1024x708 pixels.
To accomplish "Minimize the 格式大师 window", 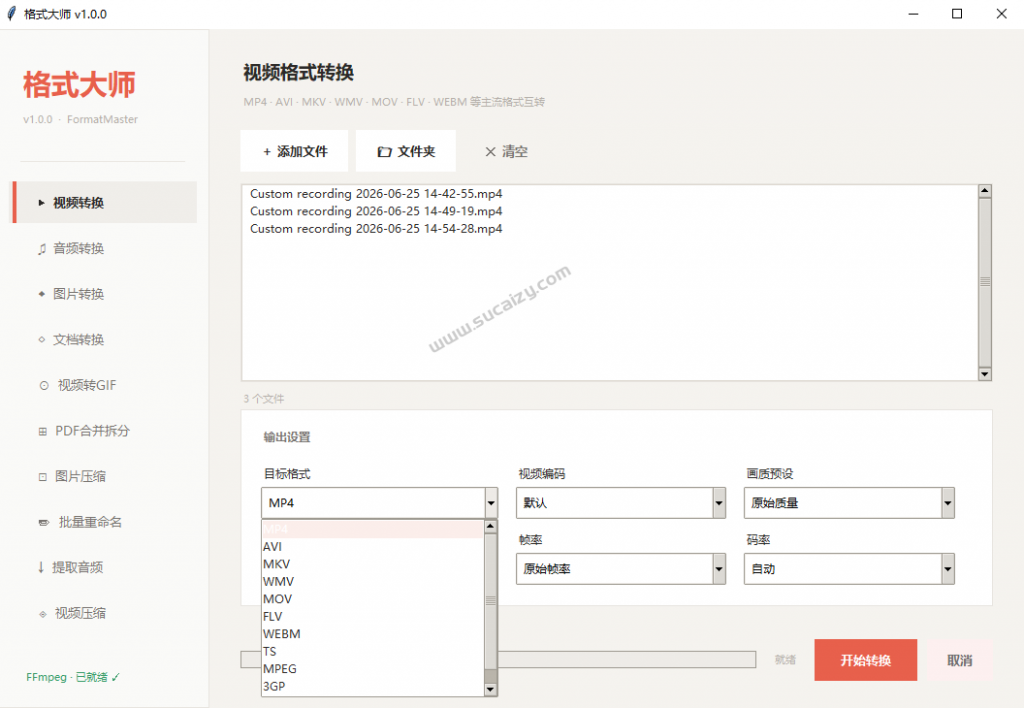I will (914, 14).
